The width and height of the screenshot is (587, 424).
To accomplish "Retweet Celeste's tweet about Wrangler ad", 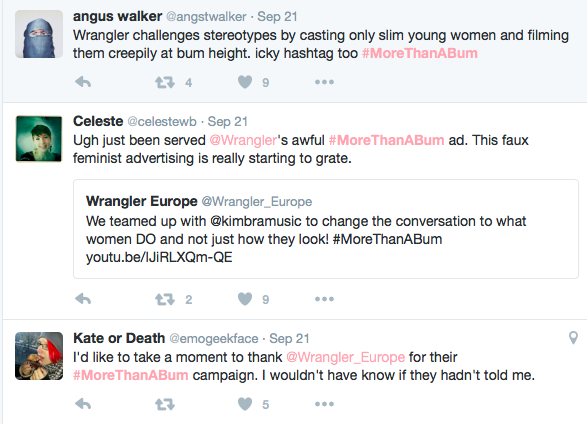I will tap(165, 299).
